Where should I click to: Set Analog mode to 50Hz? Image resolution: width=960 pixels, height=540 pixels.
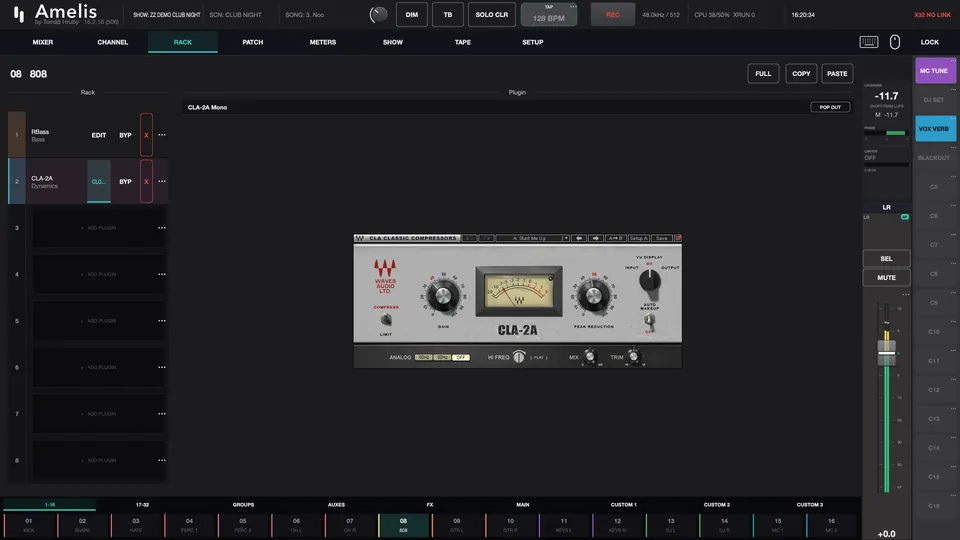point(423,358)
